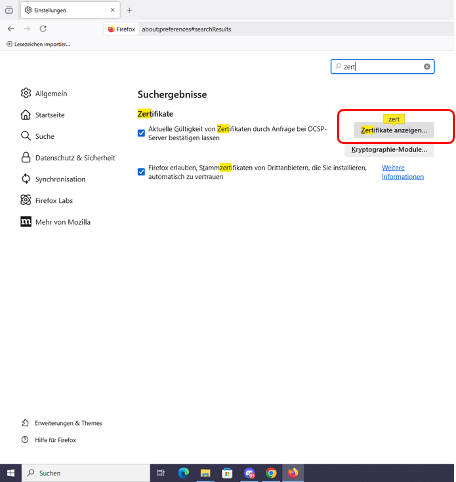Image resolution: width=456 pixels, height=482 pixels.
Task: Open the Allgemein settings category
Action: coord(44,93)
